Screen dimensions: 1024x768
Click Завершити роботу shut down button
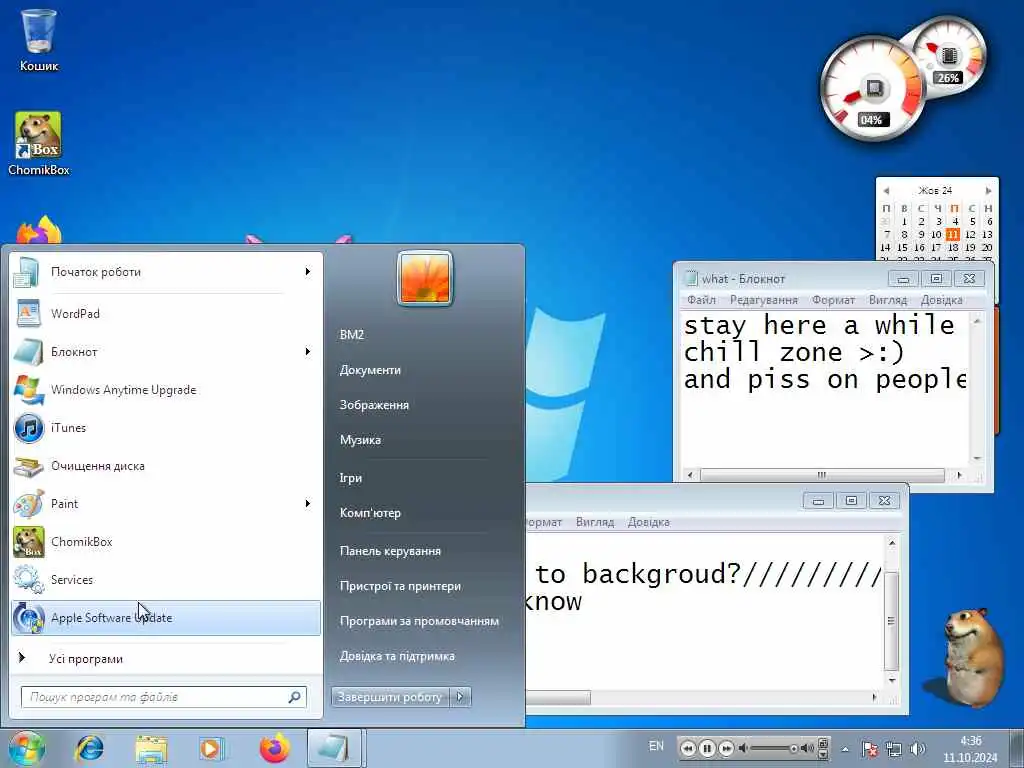390,697
